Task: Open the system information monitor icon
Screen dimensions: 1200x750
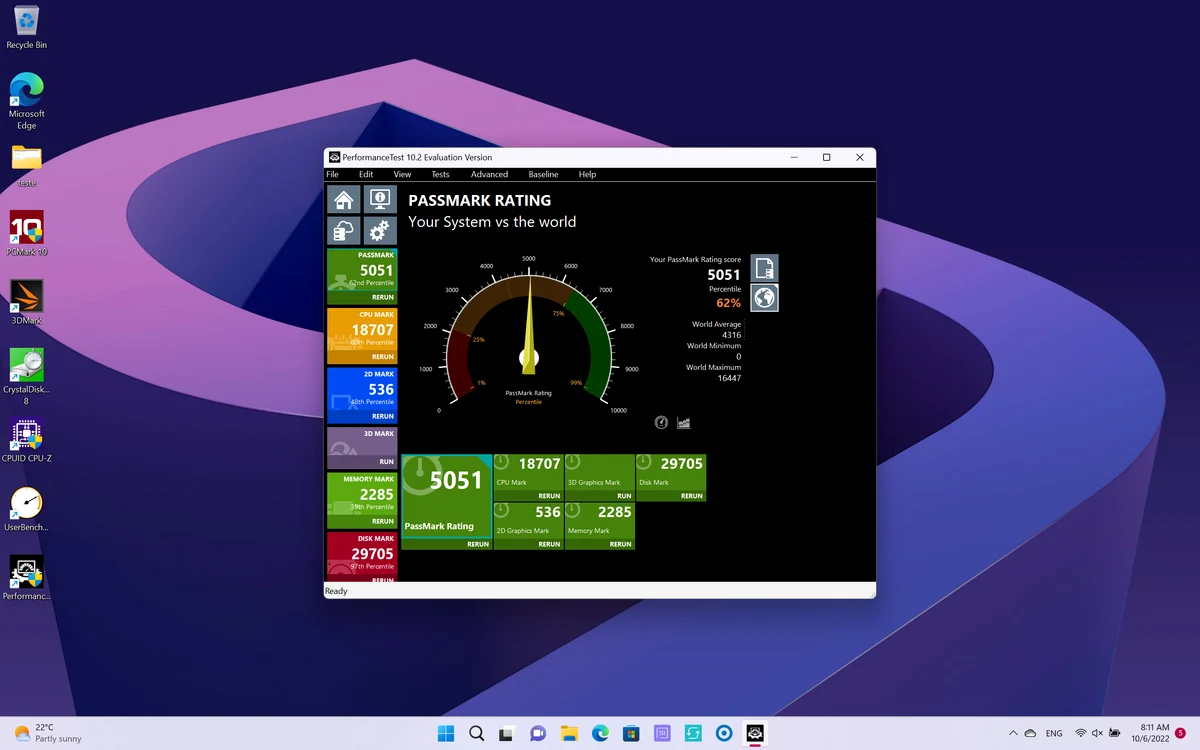Action: pos(379,199)
